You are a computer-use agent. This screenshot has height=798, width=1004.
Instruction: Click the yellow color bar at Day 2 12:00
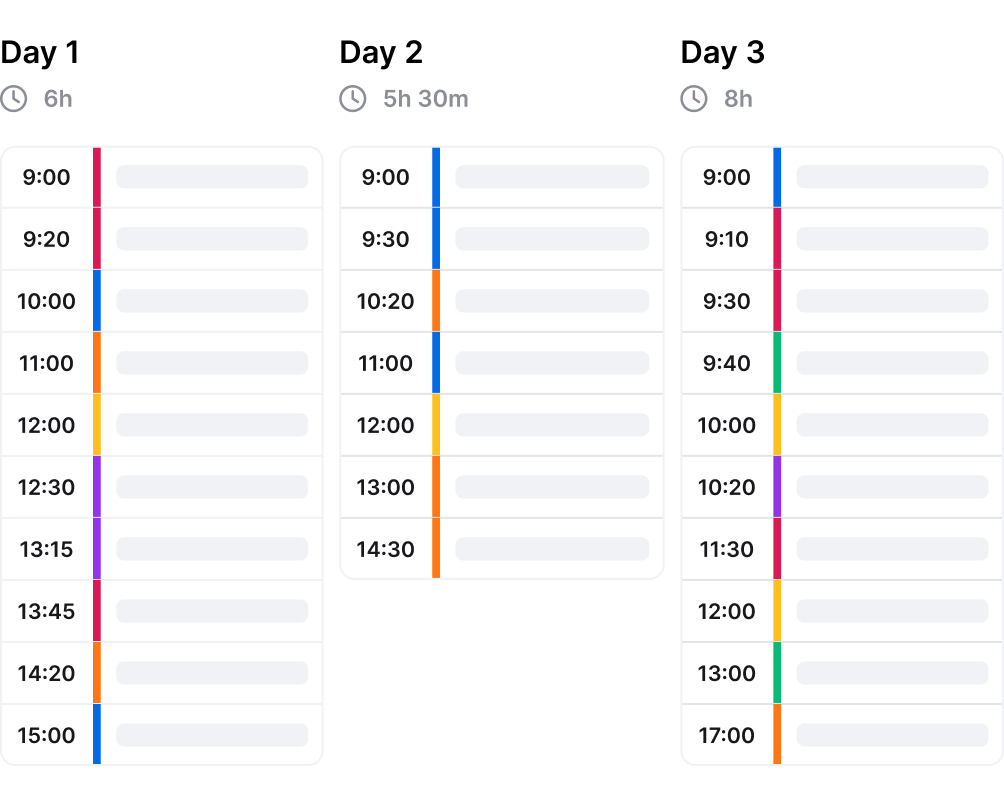436,425
